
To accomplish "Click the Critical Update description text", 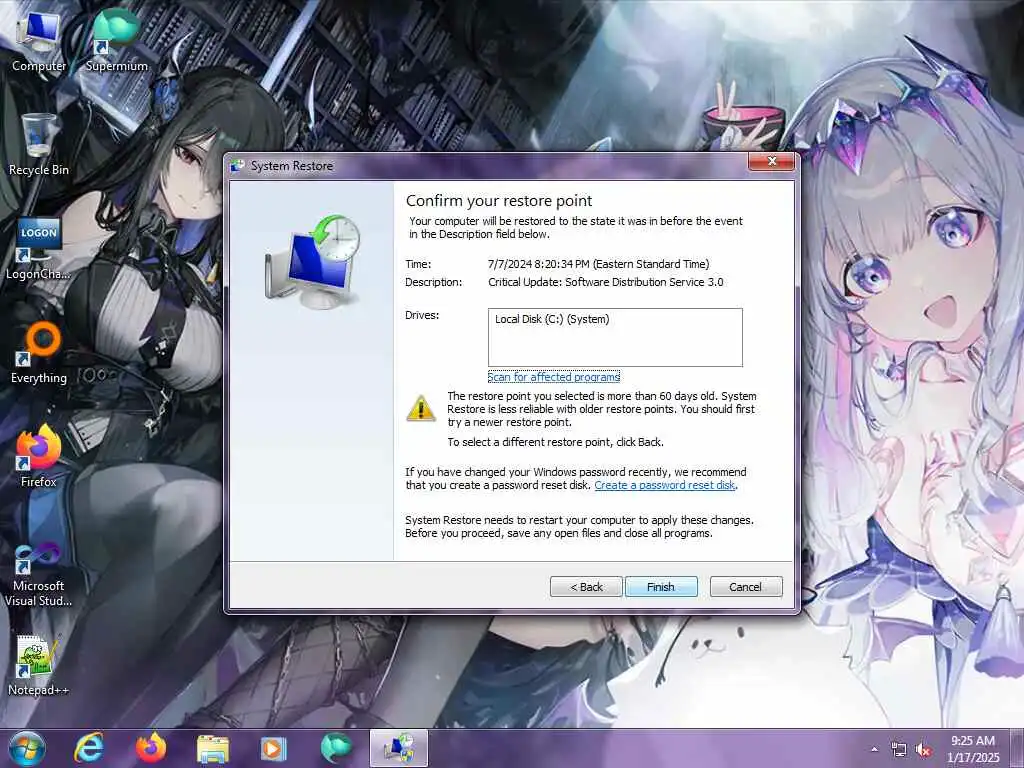I will (x=605, y=282).
